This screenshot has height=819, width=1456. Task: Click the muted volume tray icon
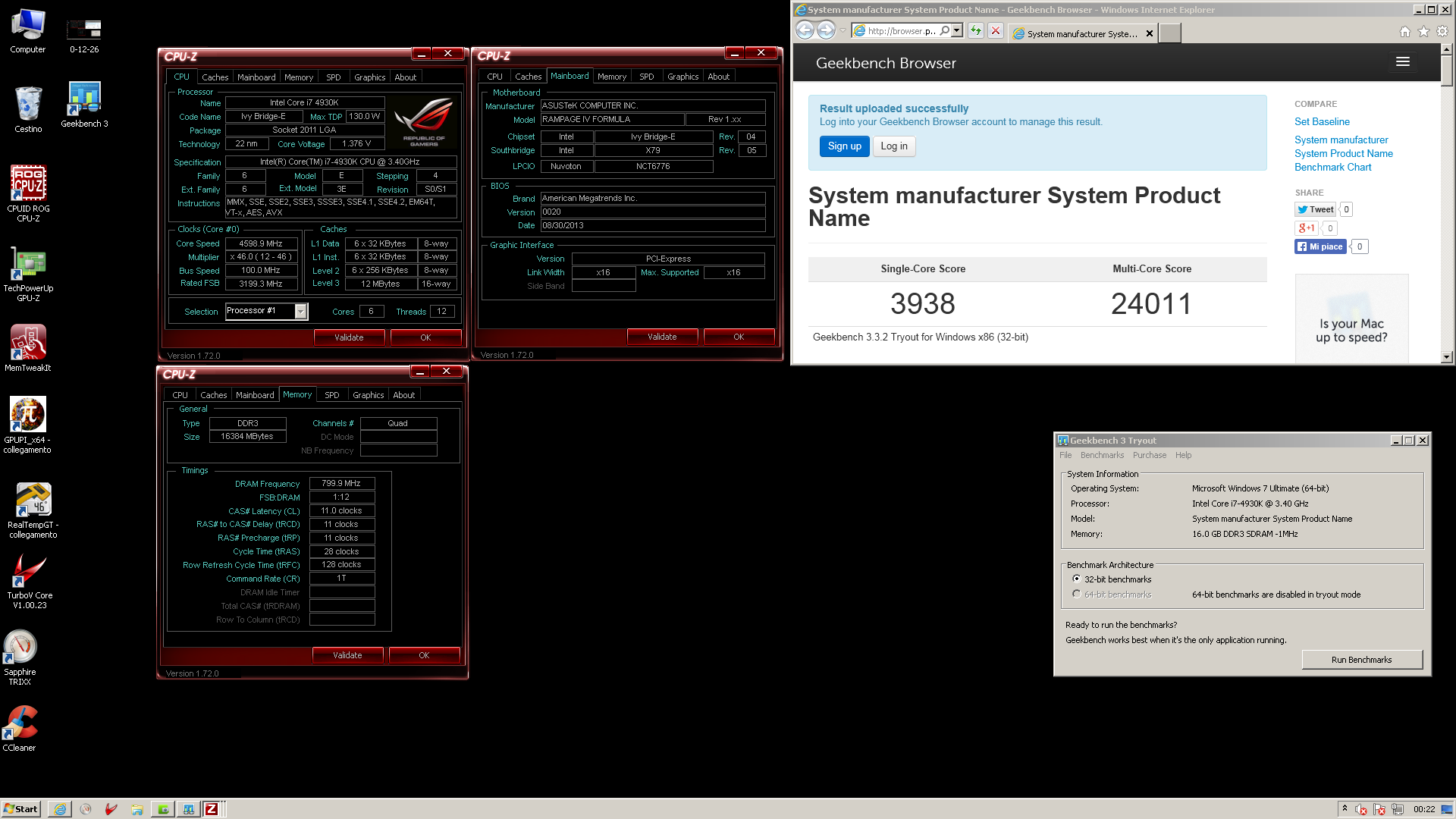[x=1361, y=809]
